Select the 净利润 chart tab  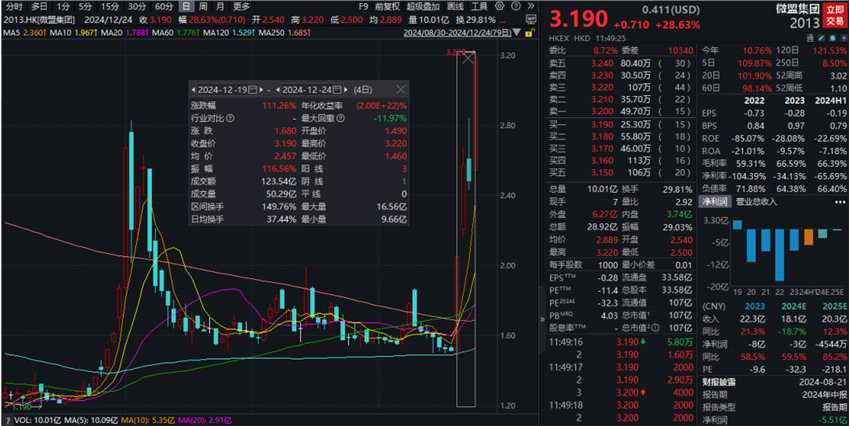tap(714, 202)
